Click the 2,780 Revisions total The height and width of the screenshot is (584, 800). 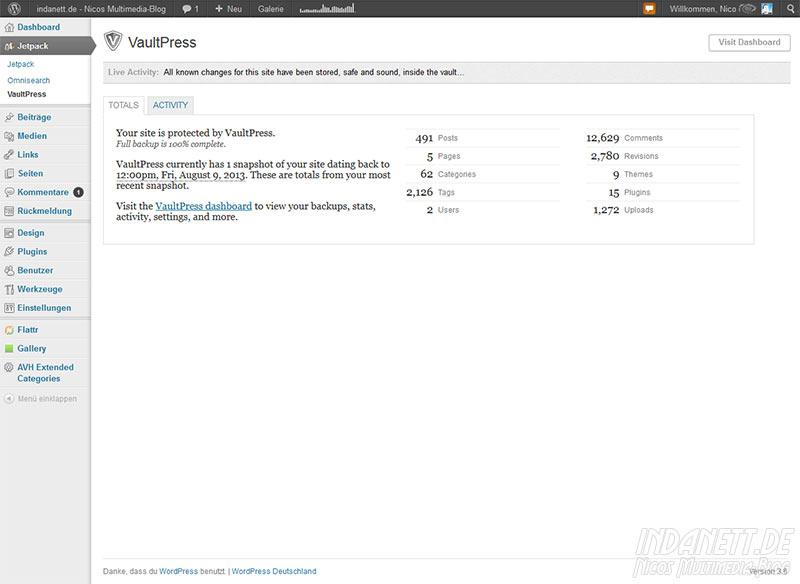click(x=624, y=156)
